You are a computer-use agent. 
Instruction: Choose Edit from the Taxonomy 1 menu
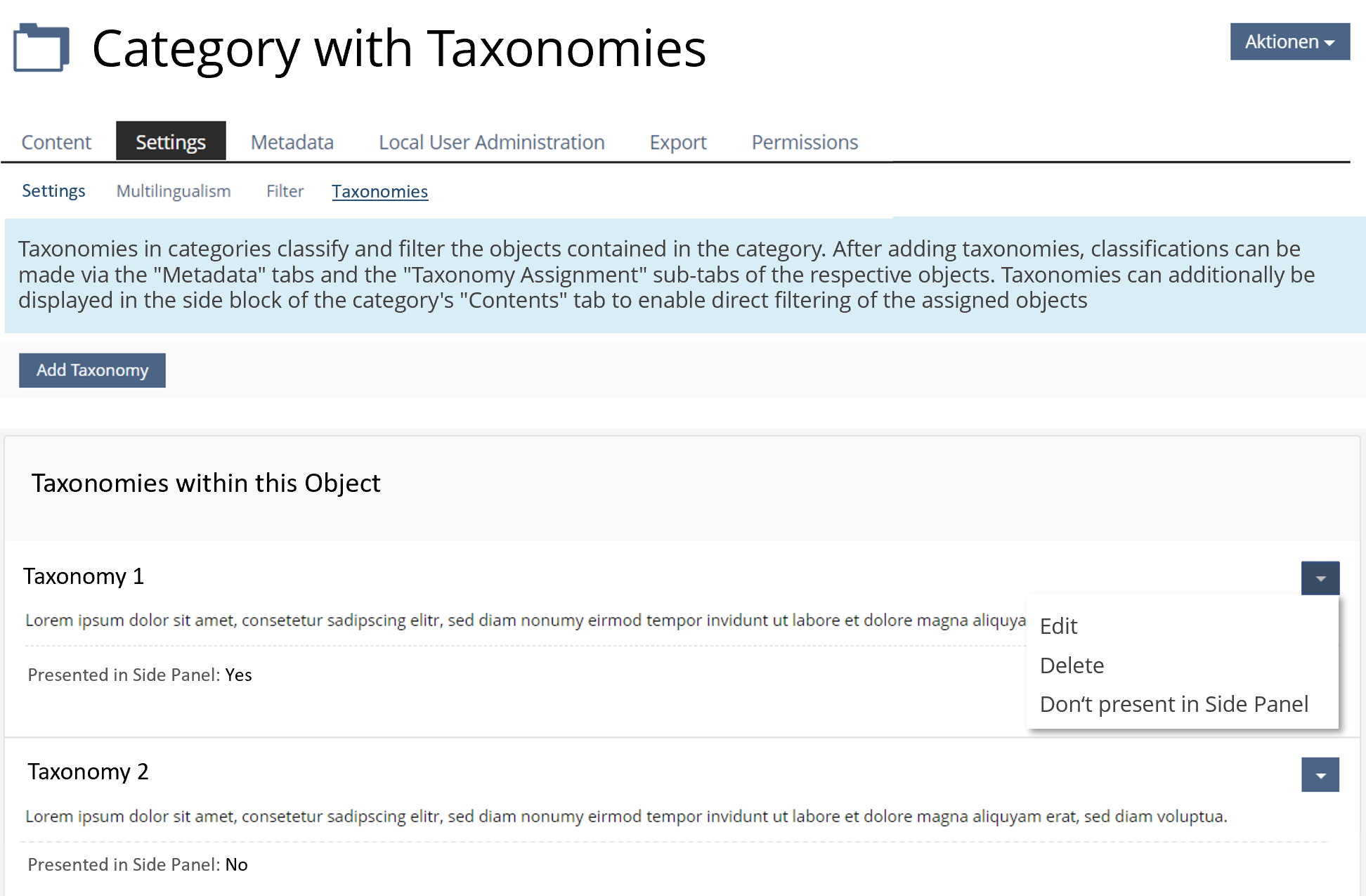pyautogui.click(x=1058, y=626)
